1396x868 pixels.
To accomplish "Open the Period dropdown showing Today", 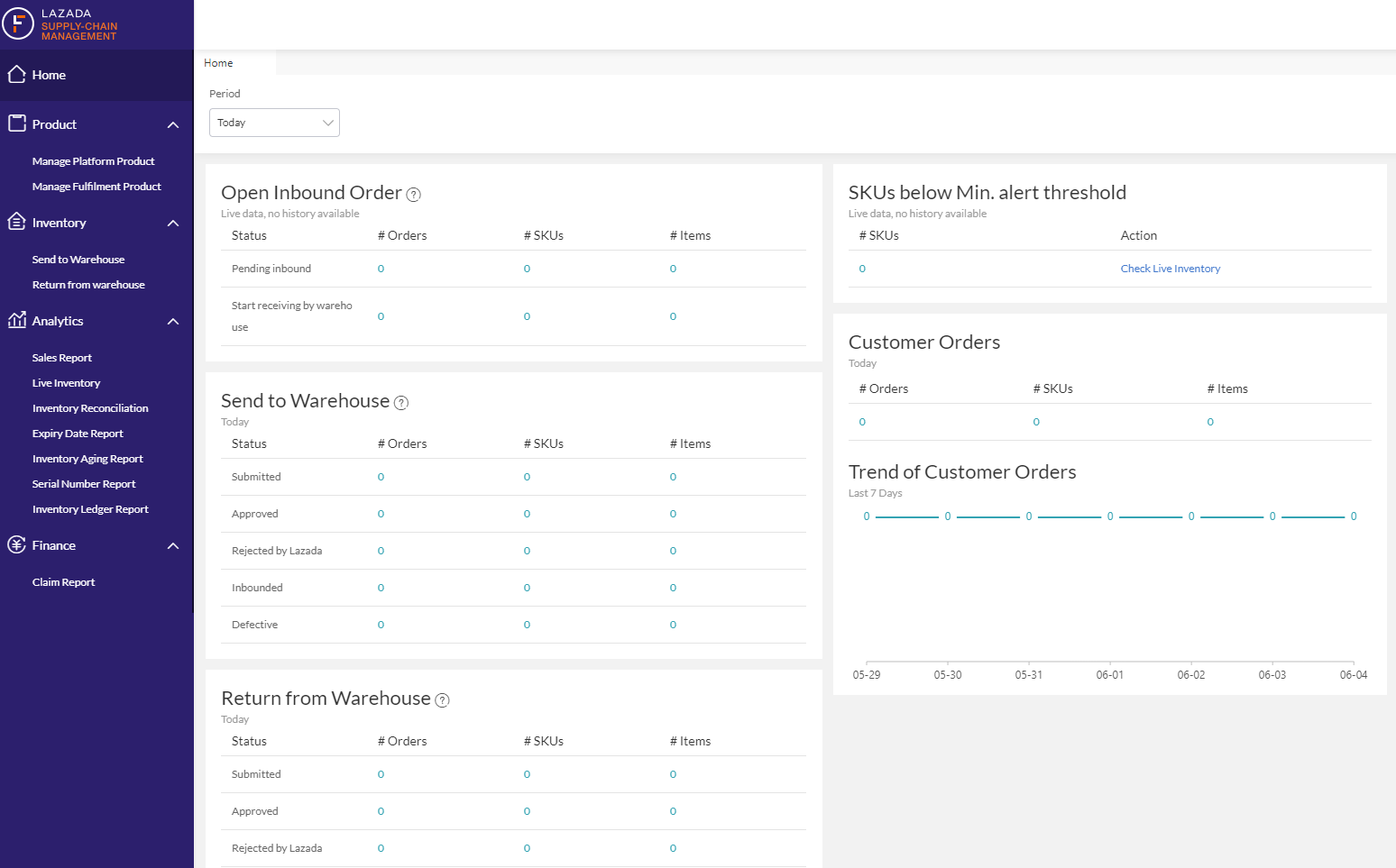I will coord(274,123).
